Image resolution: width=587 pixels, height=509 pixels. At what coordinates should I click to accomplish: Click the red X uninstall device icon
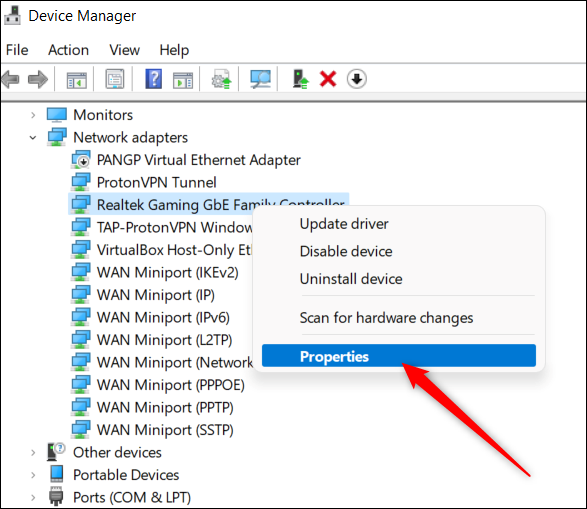328,79
